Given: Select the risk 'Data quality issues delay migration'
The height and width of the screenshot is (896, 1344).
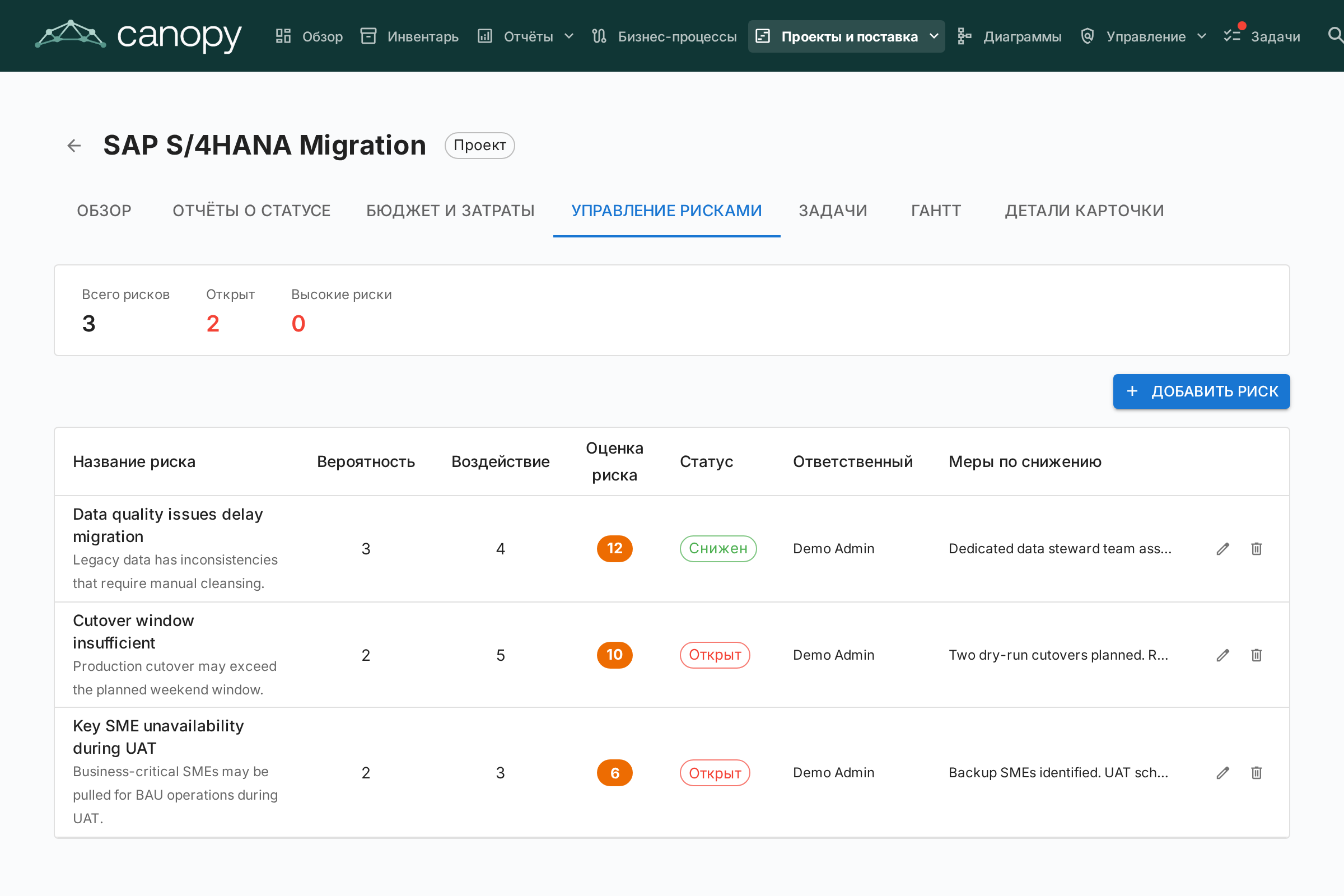Looking at the screenshot, I should [168, 525].
